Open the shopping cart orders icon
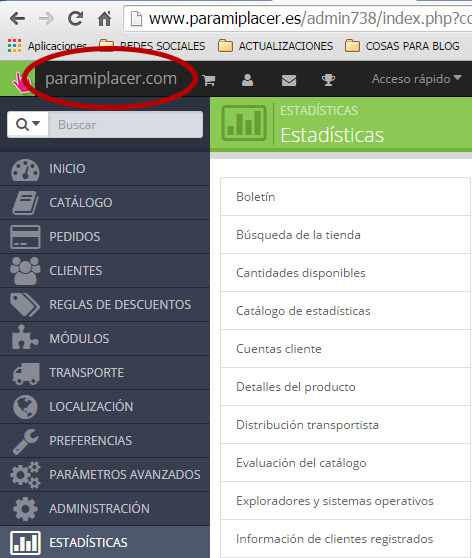The image size is (472, 558). (209, 80)
